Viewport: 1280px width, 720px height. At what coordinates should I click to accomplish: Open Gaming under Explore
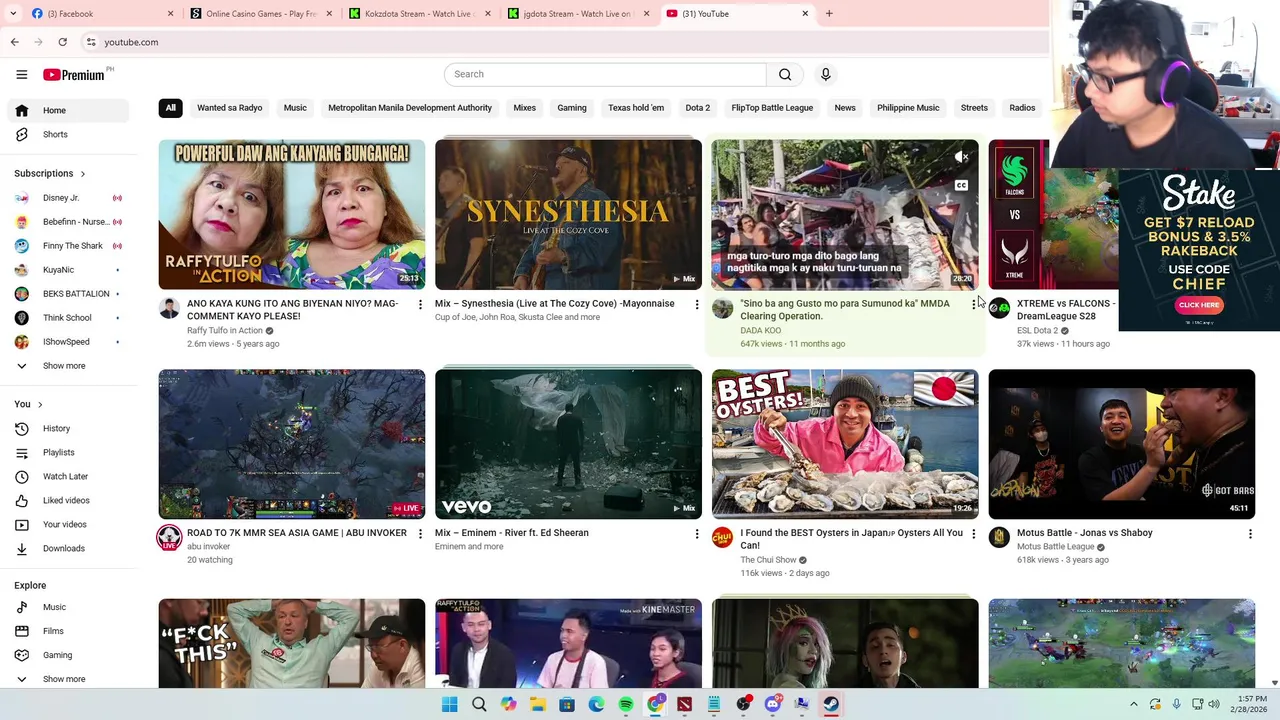tap(68, 655)
